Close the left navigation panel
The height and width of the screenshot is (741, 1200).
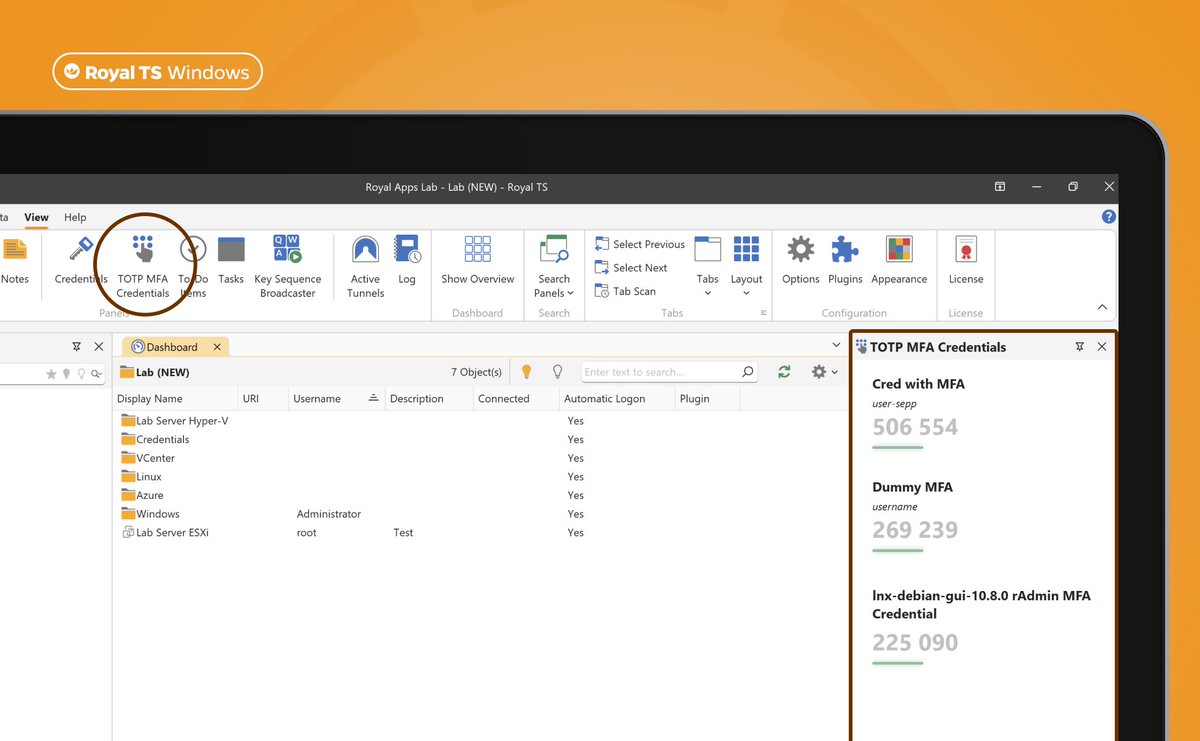[x=98, y=346]
